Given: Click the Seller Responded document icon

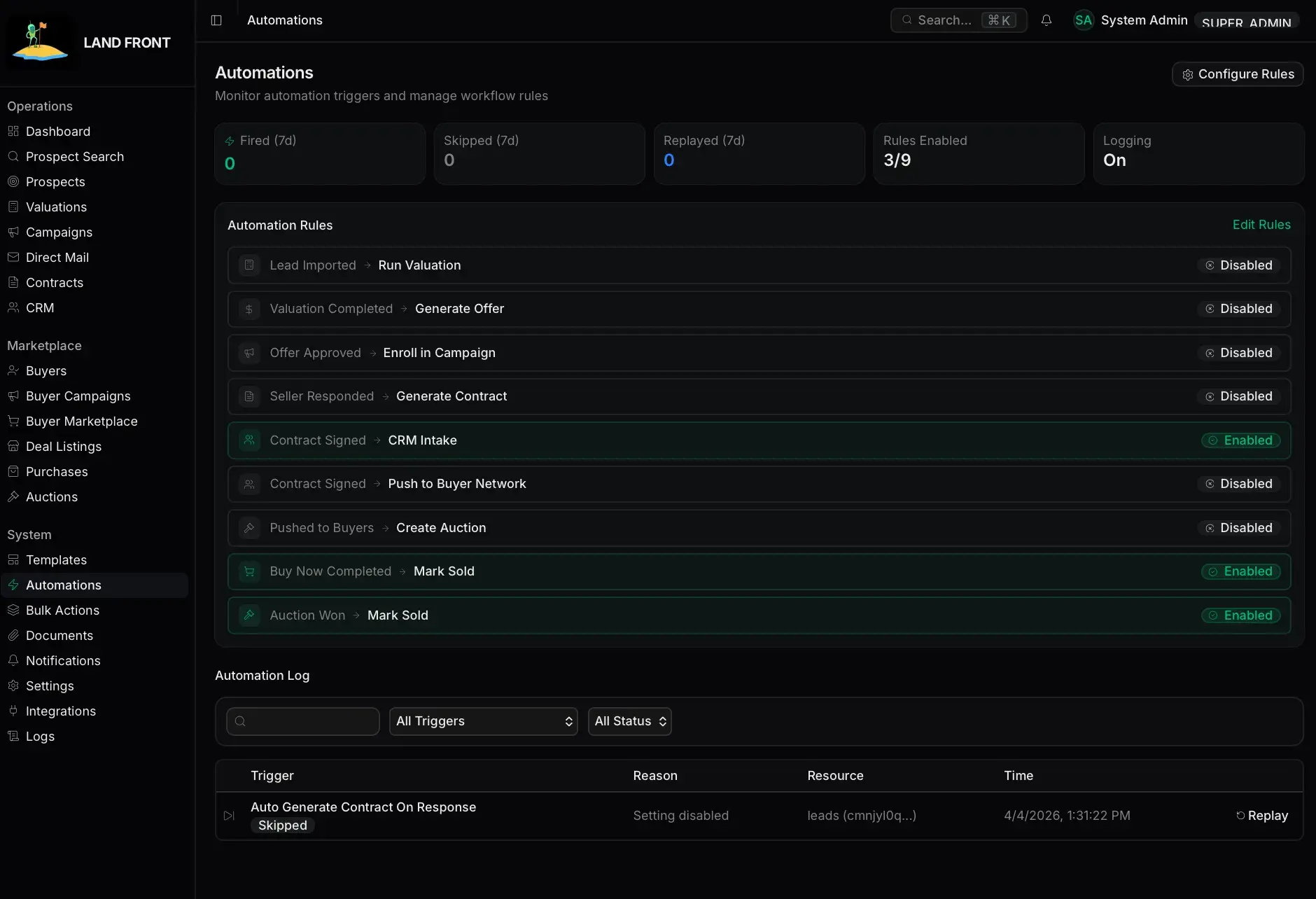Looking at the screenshot, I should (x=249, y=396).
